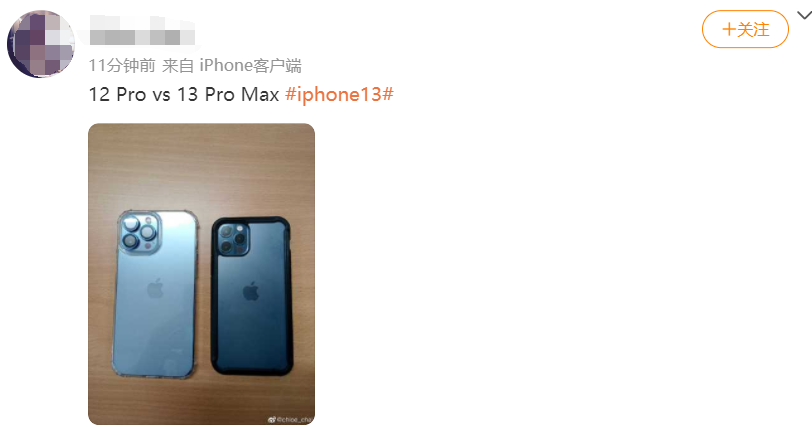The height and width of the screenshot is (427, 812).
Task: Open the post via the 11分钟前 timestamp
Action: coord(122,66)
